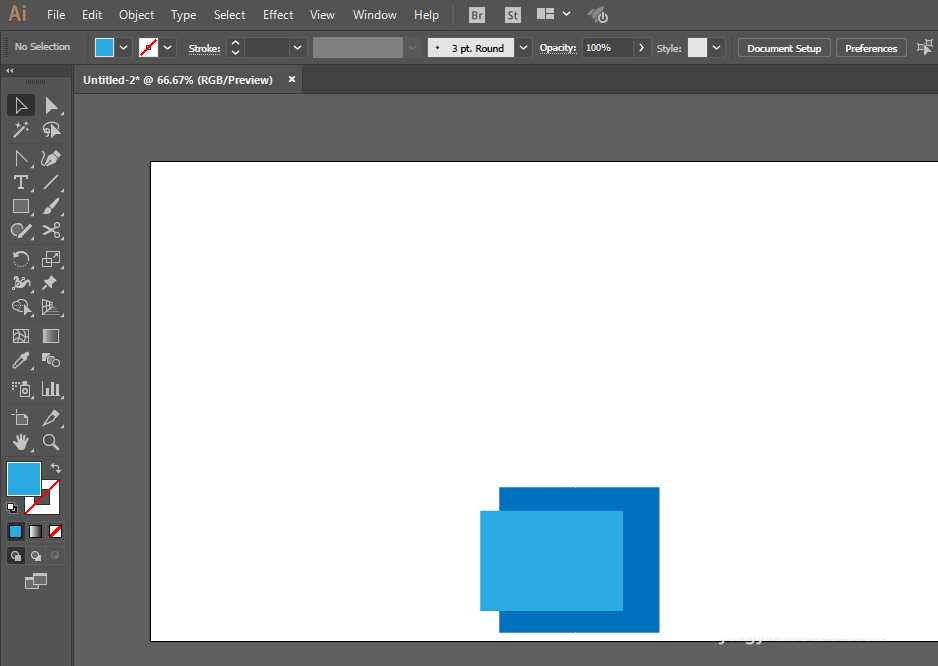
Task: Select the Rectangle tool
Action: click(20, 206)
